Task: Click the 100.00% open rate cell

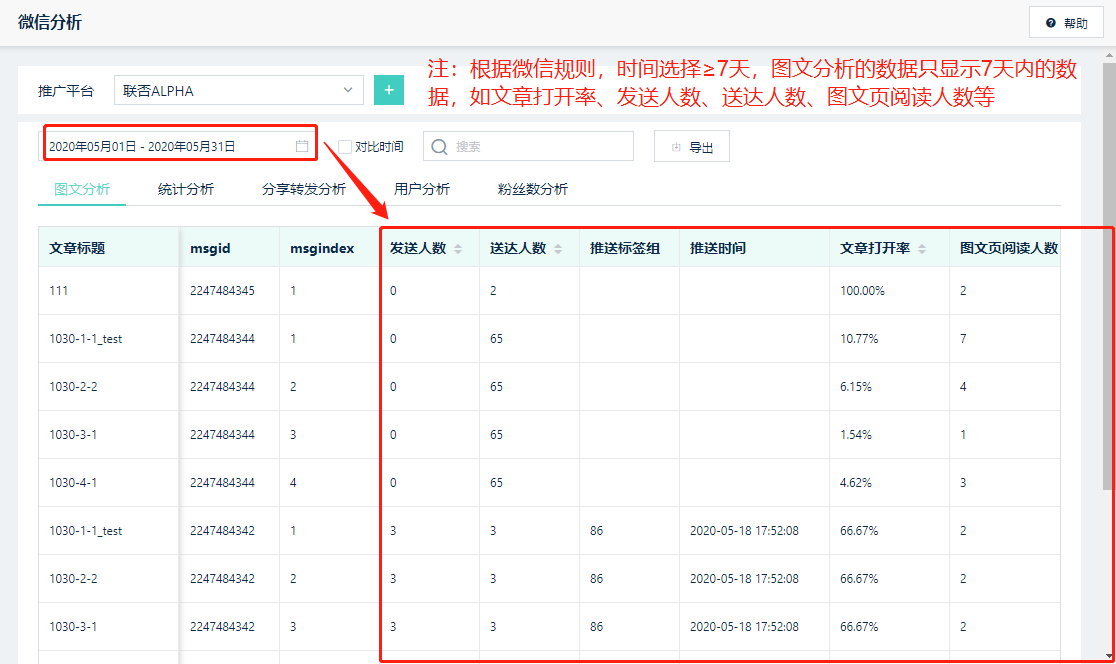Action: tap(889, 290)
